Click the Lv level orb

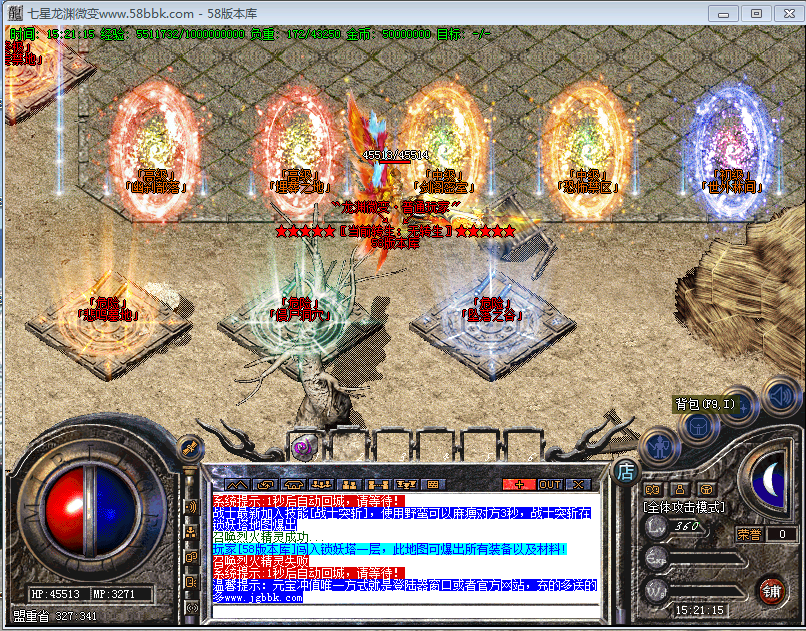pyautogui.click(x=656, y=527)
